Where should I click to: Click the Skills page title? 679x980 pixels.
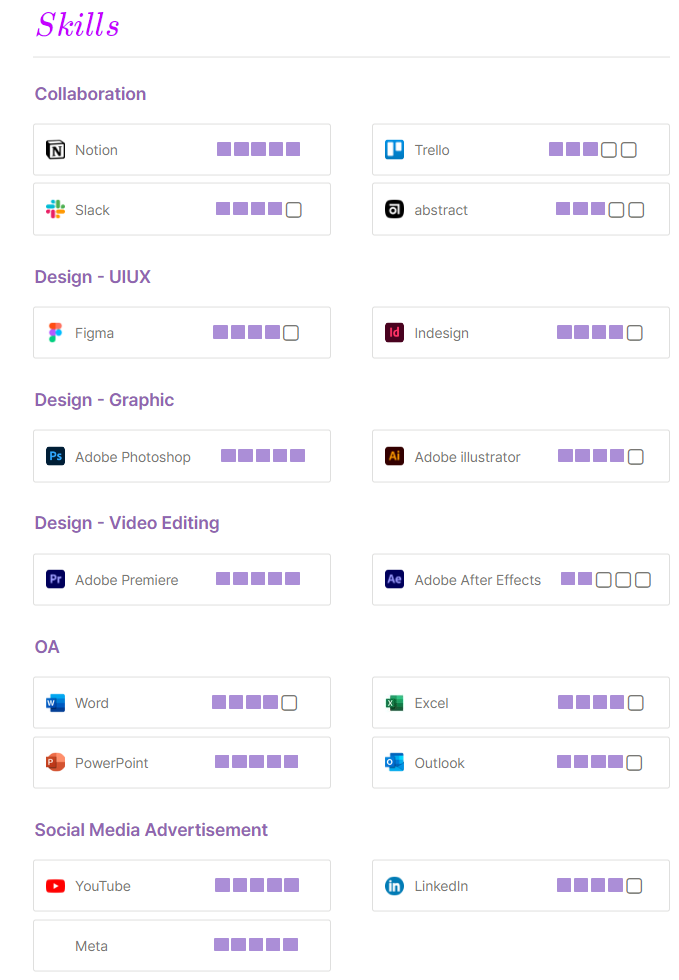click(78, 26)
